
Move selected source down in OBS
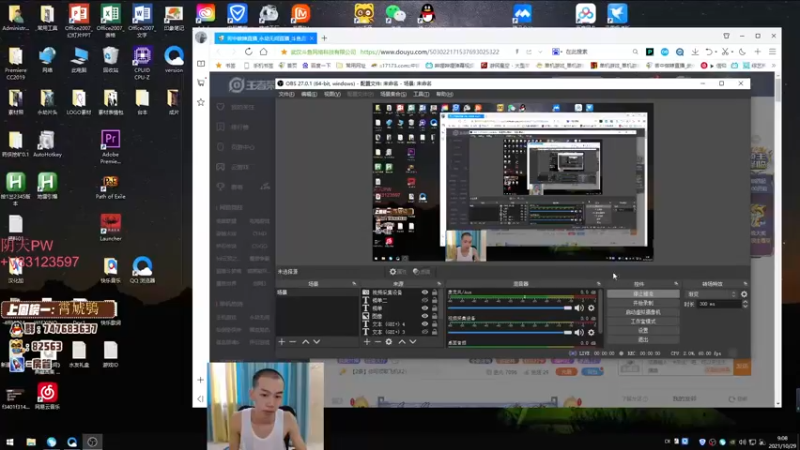413,341
